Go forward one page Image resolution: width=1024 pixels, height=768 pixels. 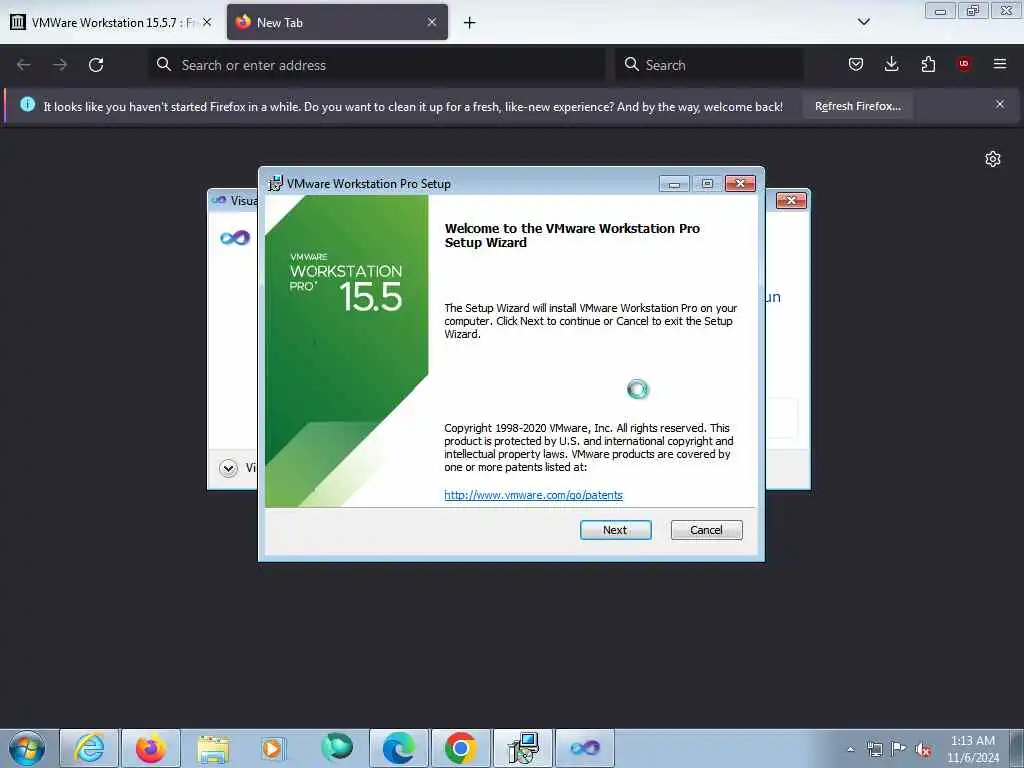tap(59, 65)
